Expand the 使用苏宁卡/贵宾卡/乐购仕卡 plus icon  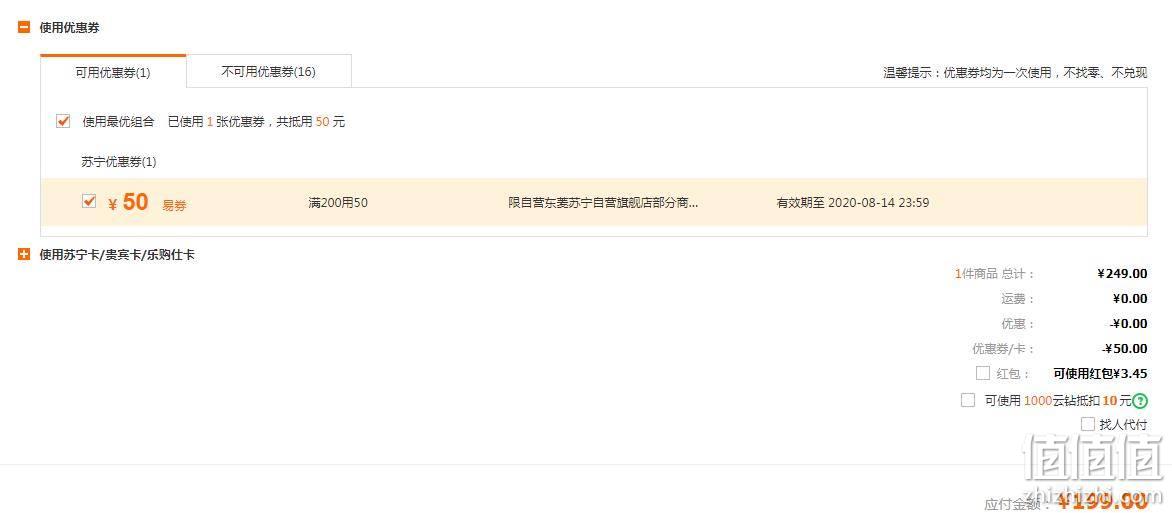[x=24, y=255]
